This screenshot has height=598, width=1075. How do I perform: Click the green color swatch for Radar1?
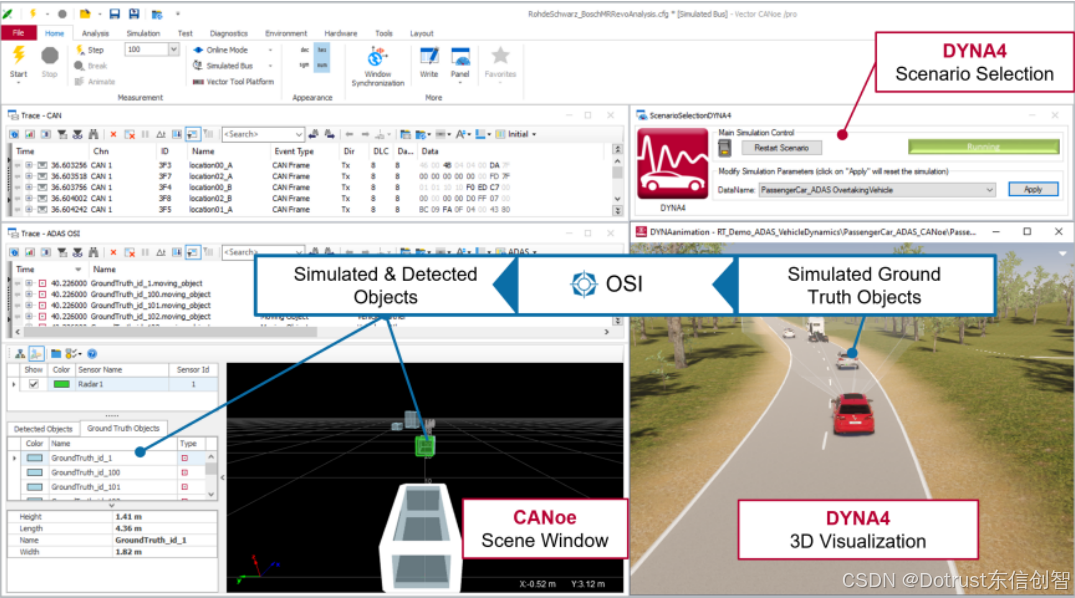[x=62, y=384]
